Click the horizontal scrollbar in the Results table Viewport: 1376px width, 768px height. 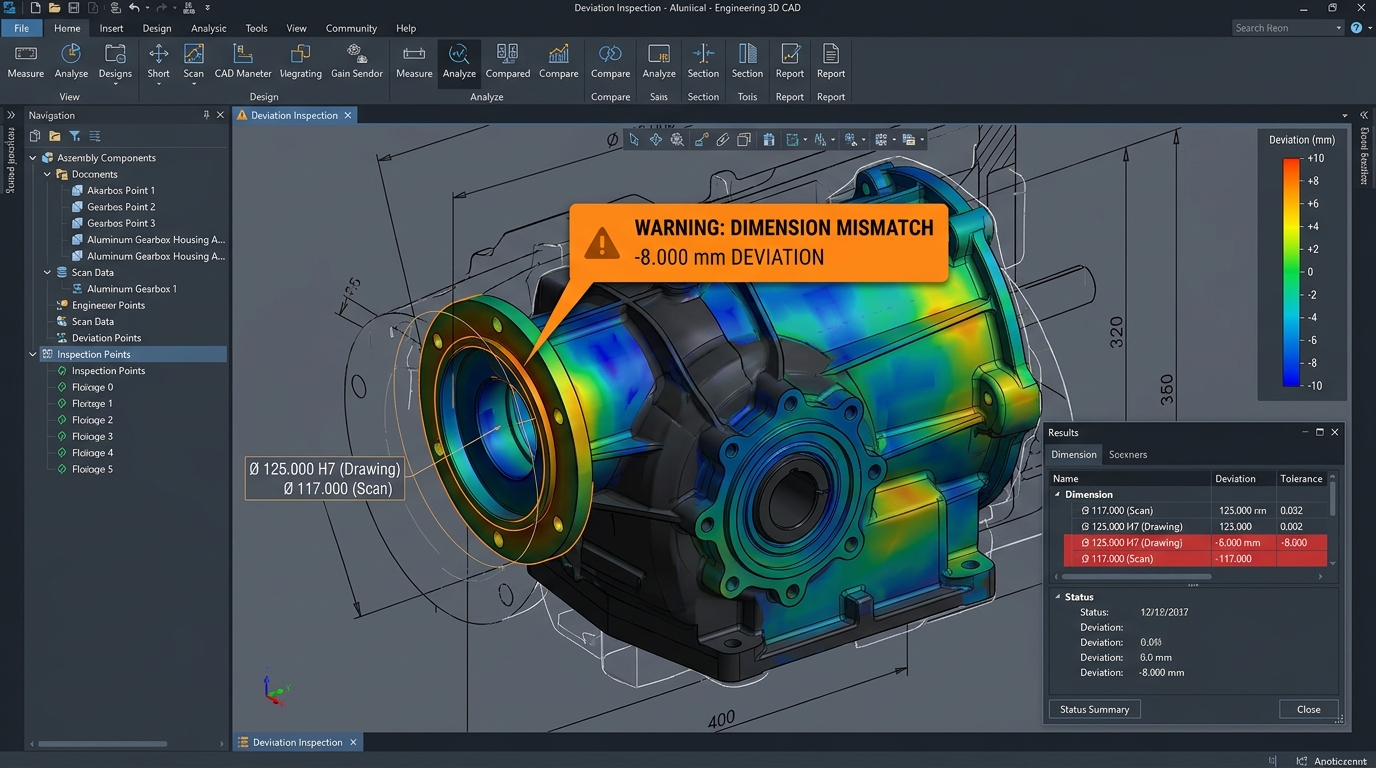pyautogui.click(x=1137, y=577)
